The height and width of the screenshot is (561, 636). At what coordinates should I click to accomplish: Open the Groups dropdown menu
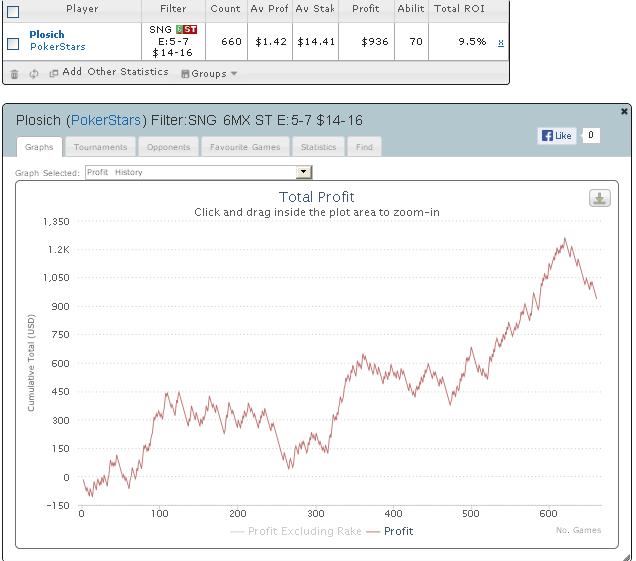click(209, 73)
